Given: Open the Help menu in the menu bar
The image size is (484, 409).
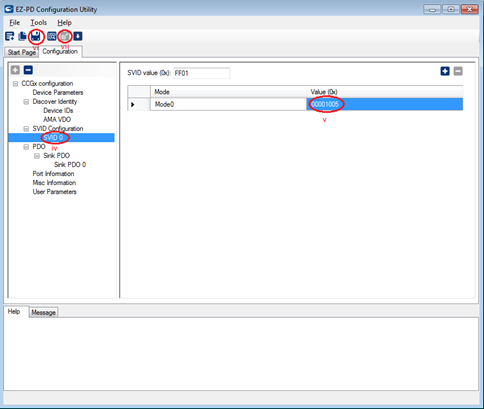Looking at the screenshot, I should point(64,23).
